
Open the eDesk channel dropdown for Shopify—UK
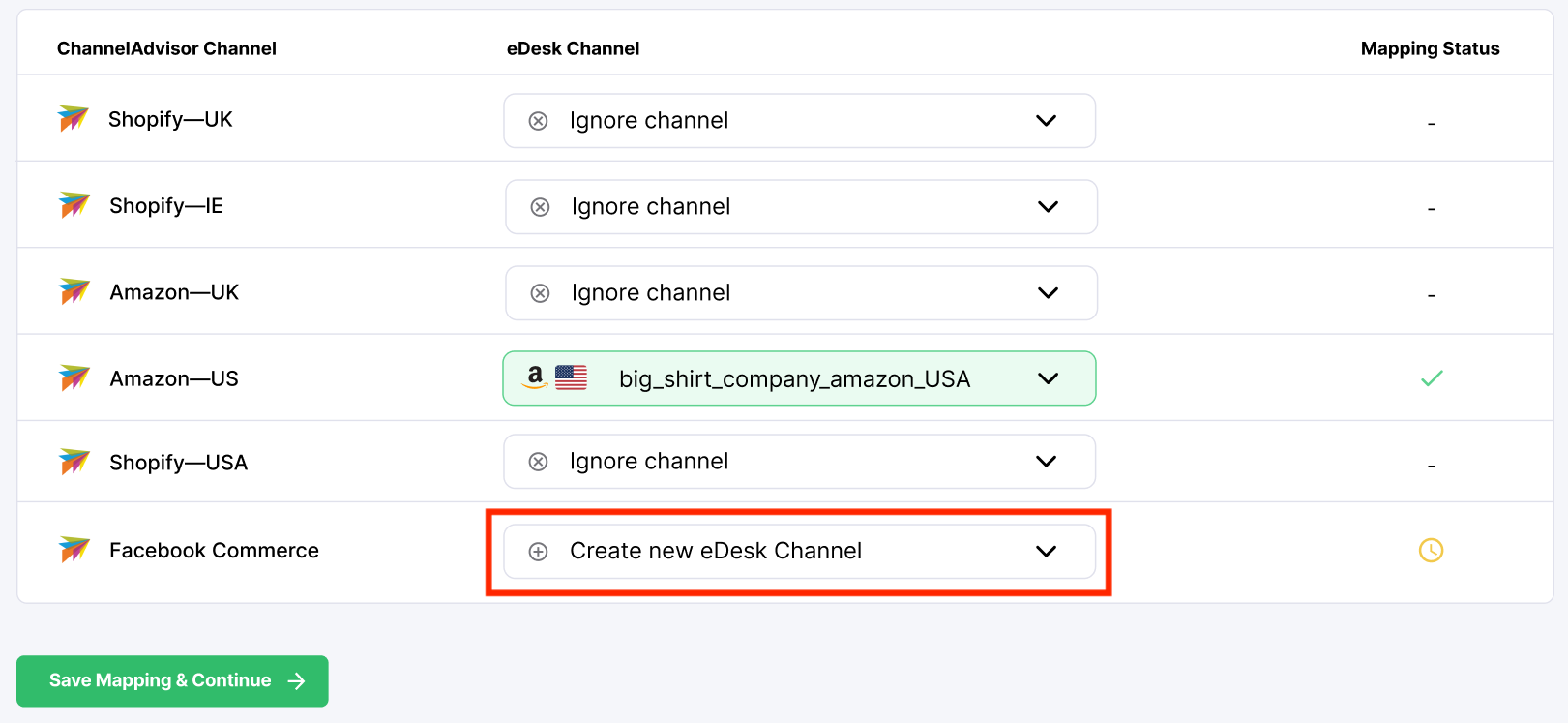(x=800, y=121)
